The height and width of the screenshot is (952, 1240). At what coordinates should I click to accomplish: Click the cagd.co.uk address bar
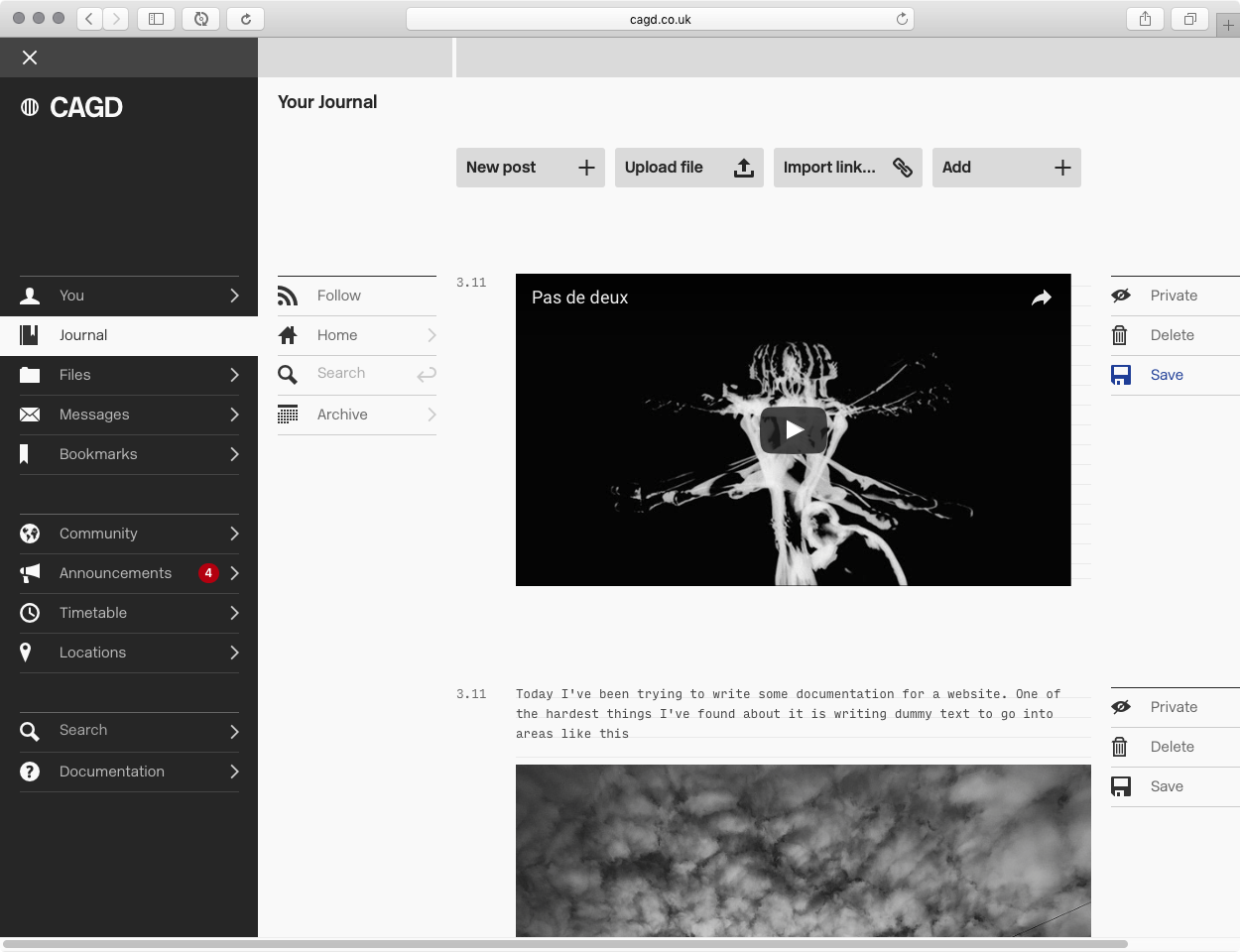pos(660,19)
